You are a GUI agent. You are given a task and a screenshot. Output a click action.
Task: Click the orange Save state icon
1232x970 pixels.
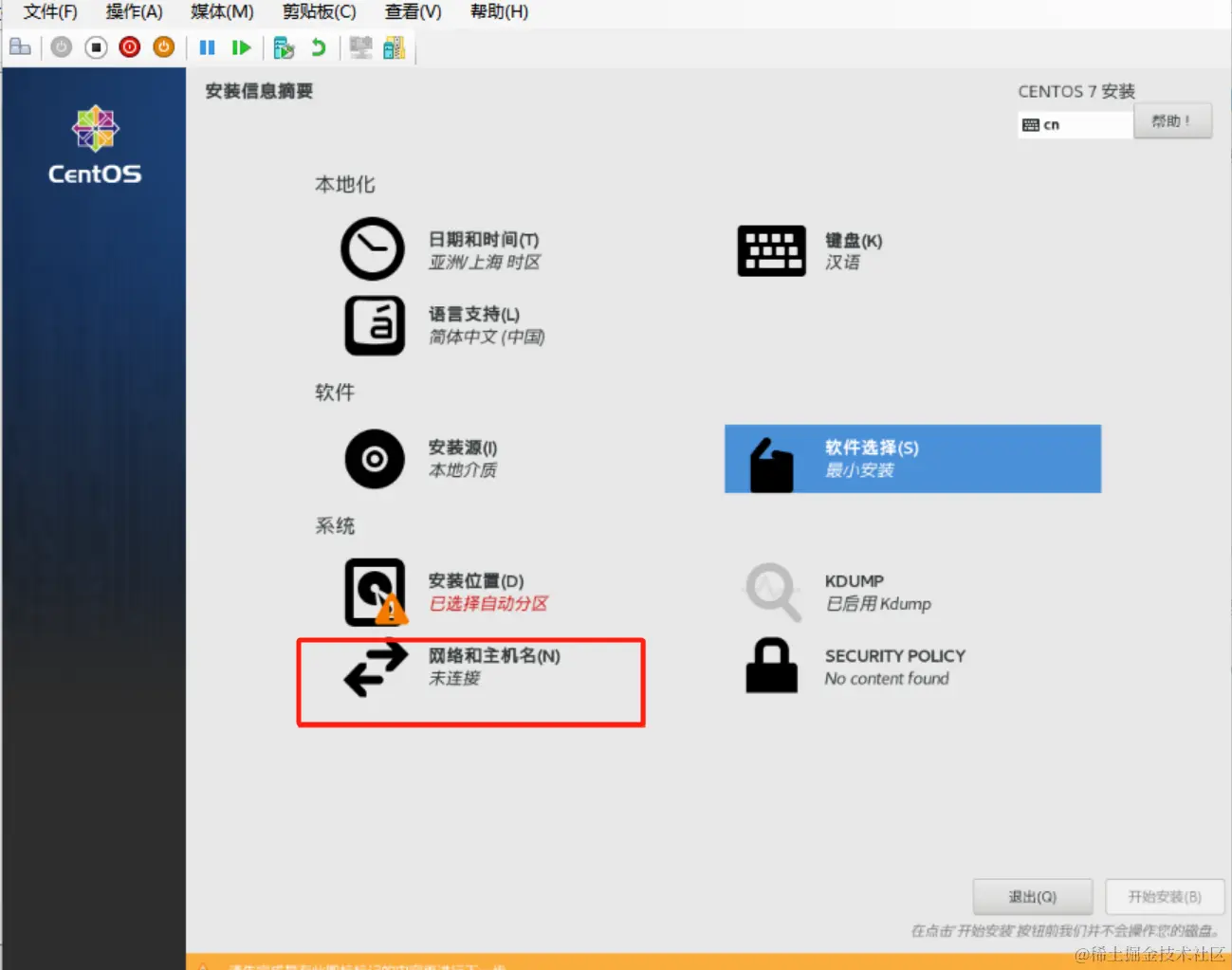164,47
